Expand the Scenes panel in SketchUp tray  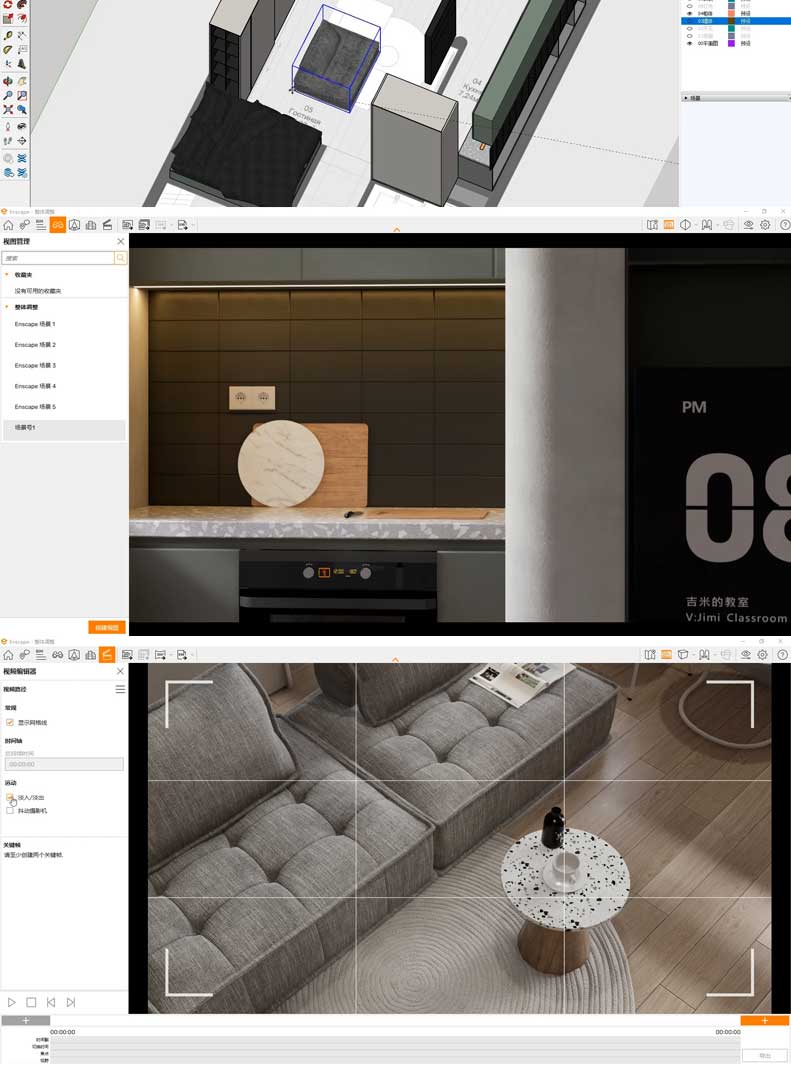686,98
